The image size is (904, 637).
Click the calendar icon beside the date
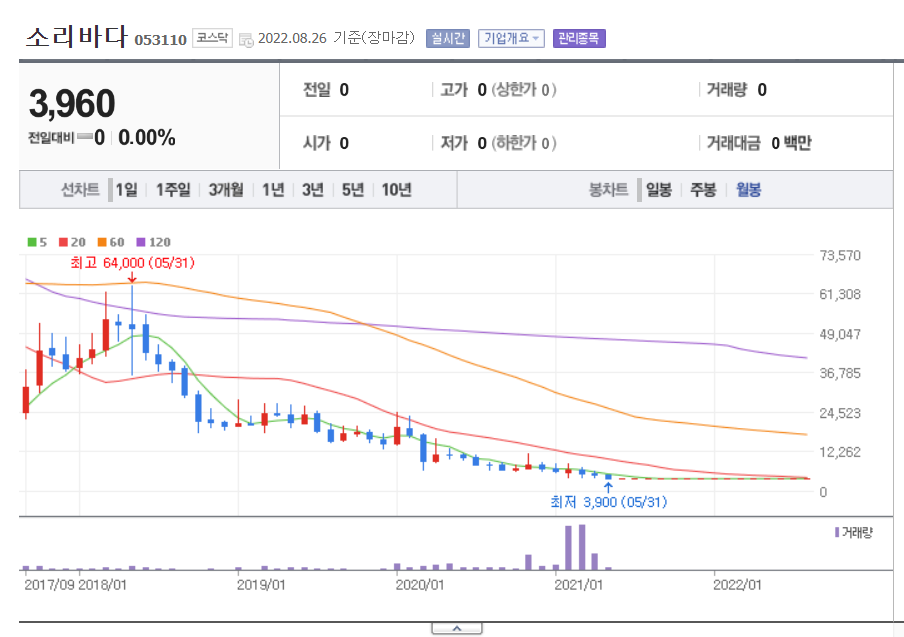[246, 40]
